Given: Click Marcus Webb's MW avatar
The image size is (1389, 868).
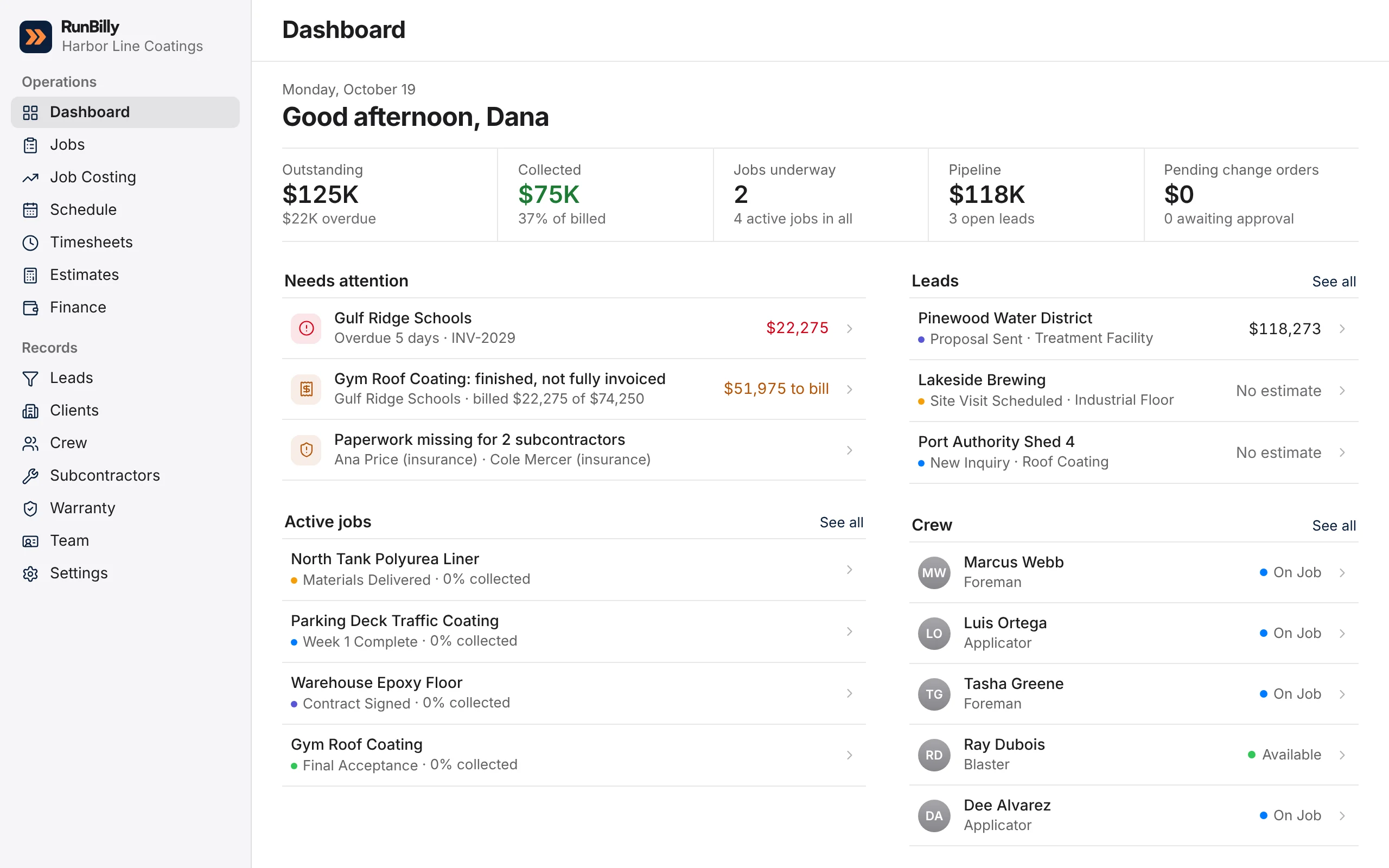Looking at the screenshot, I should pos(934,572).
